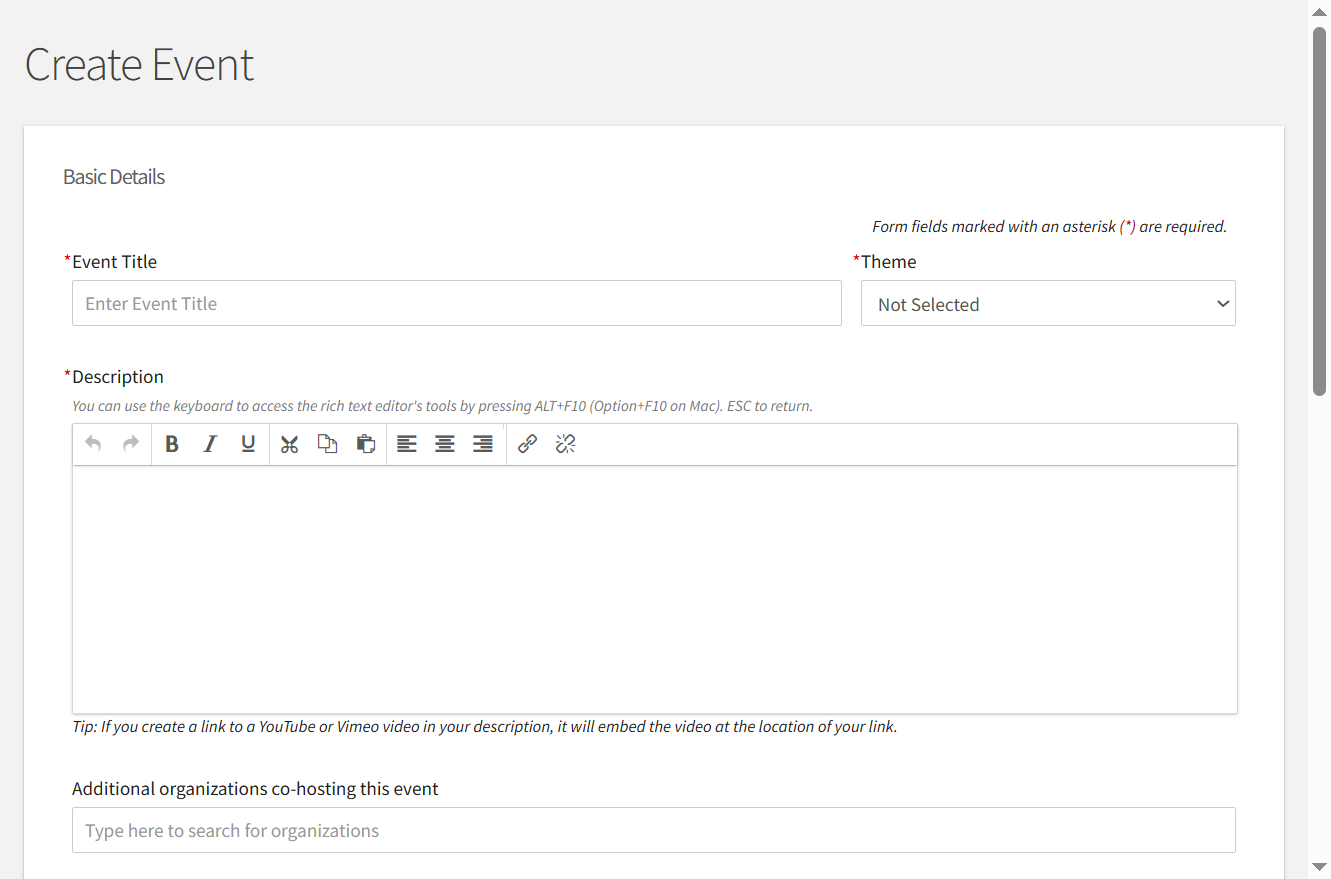Screen dimensions: 1331x879
Task: Click the required-fields asterisk notice
Action: (x=1050, y=227)
